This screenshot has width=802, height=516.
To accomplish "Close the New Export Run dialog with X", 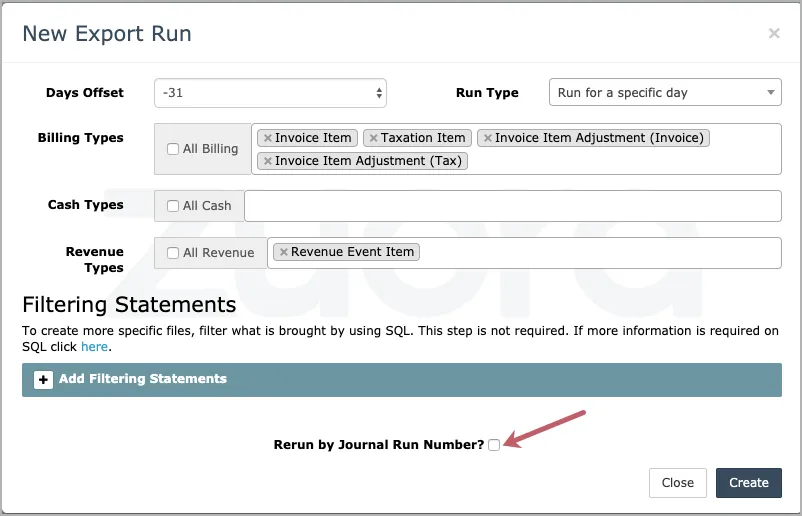I will coord(774,33).
